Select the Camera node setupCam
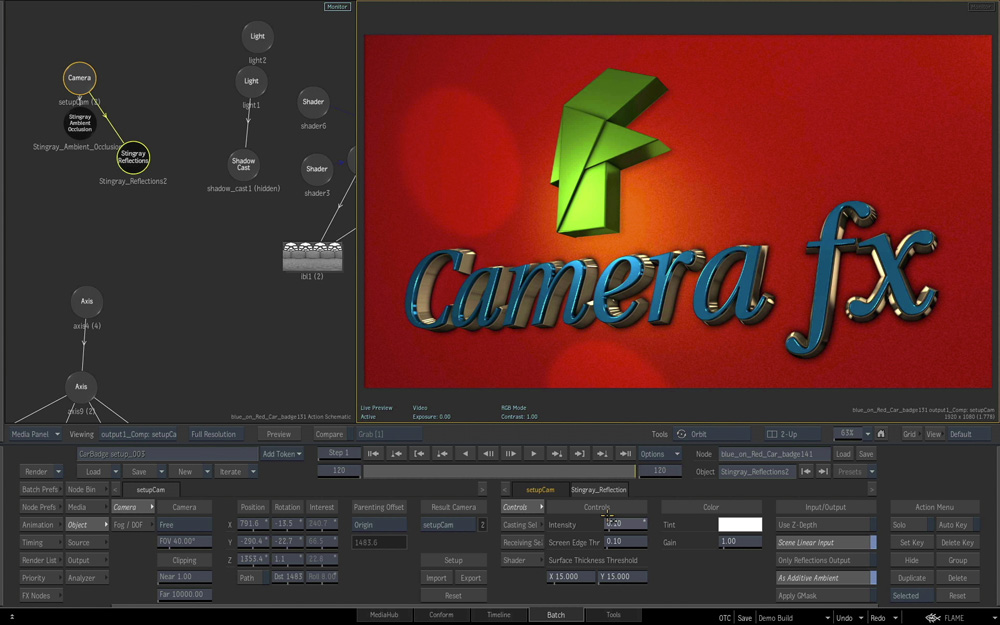The image size is (1000, 625). click(80, 78)
